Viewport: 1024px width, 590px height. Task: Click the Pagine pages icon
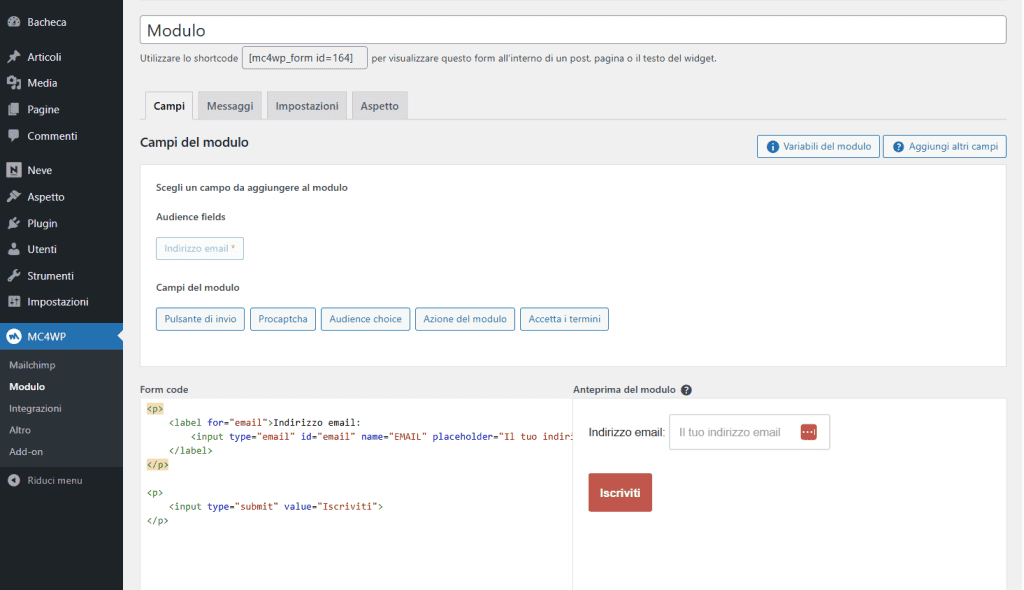14,109
